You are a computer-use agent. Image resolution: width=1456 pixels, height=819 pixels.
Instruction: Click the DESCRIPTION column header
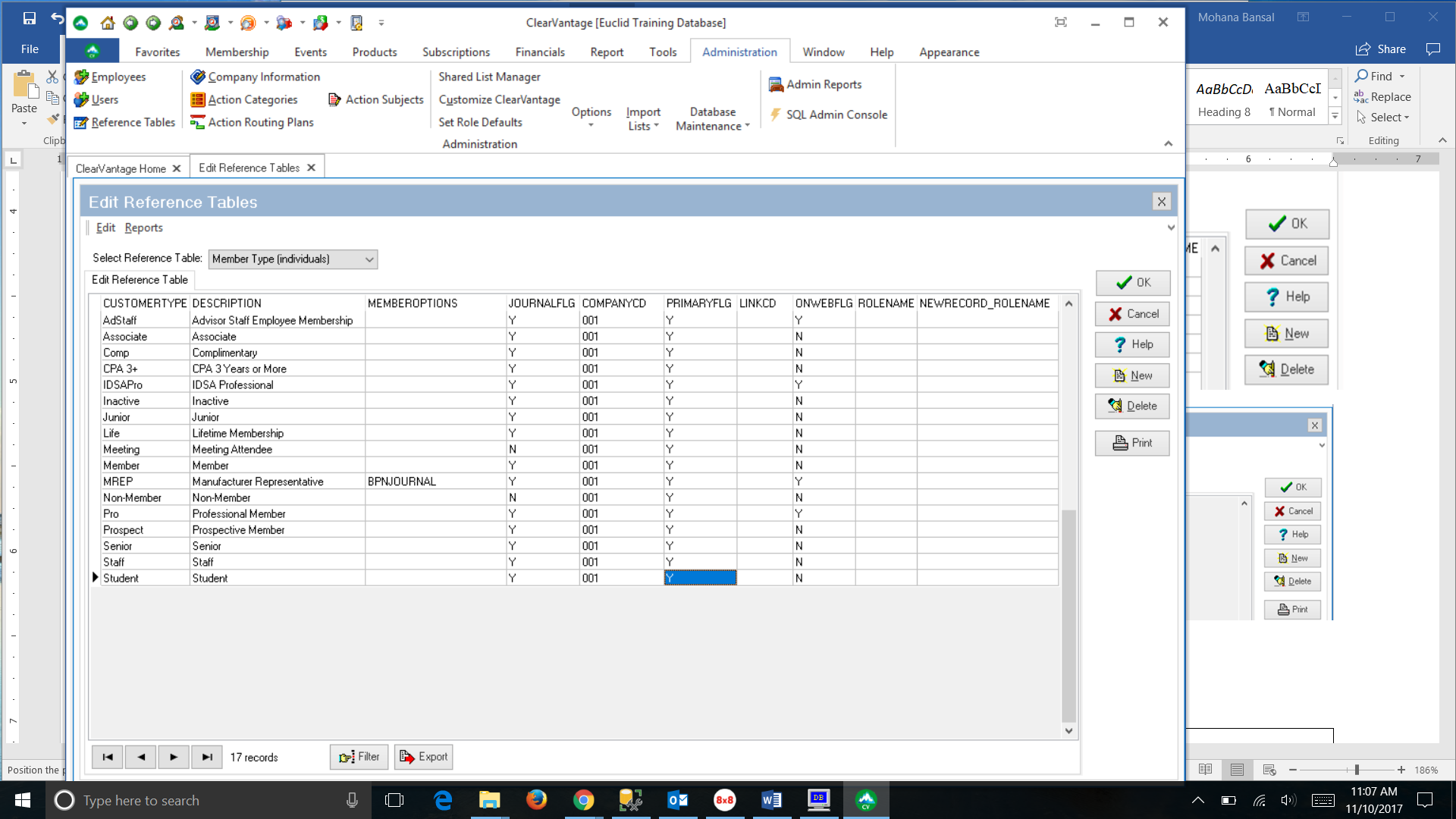click(x=277, y=303)
